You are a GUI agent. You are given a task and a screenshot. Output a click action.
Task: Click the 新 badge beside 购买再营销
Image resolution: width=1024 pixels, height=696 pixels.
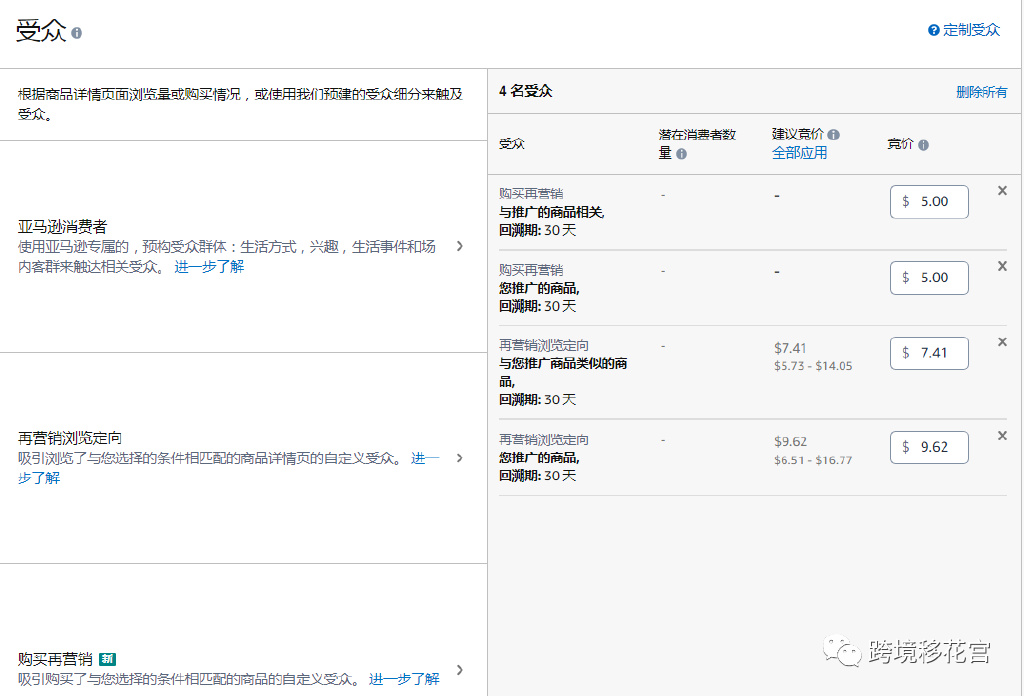[107, 659]
